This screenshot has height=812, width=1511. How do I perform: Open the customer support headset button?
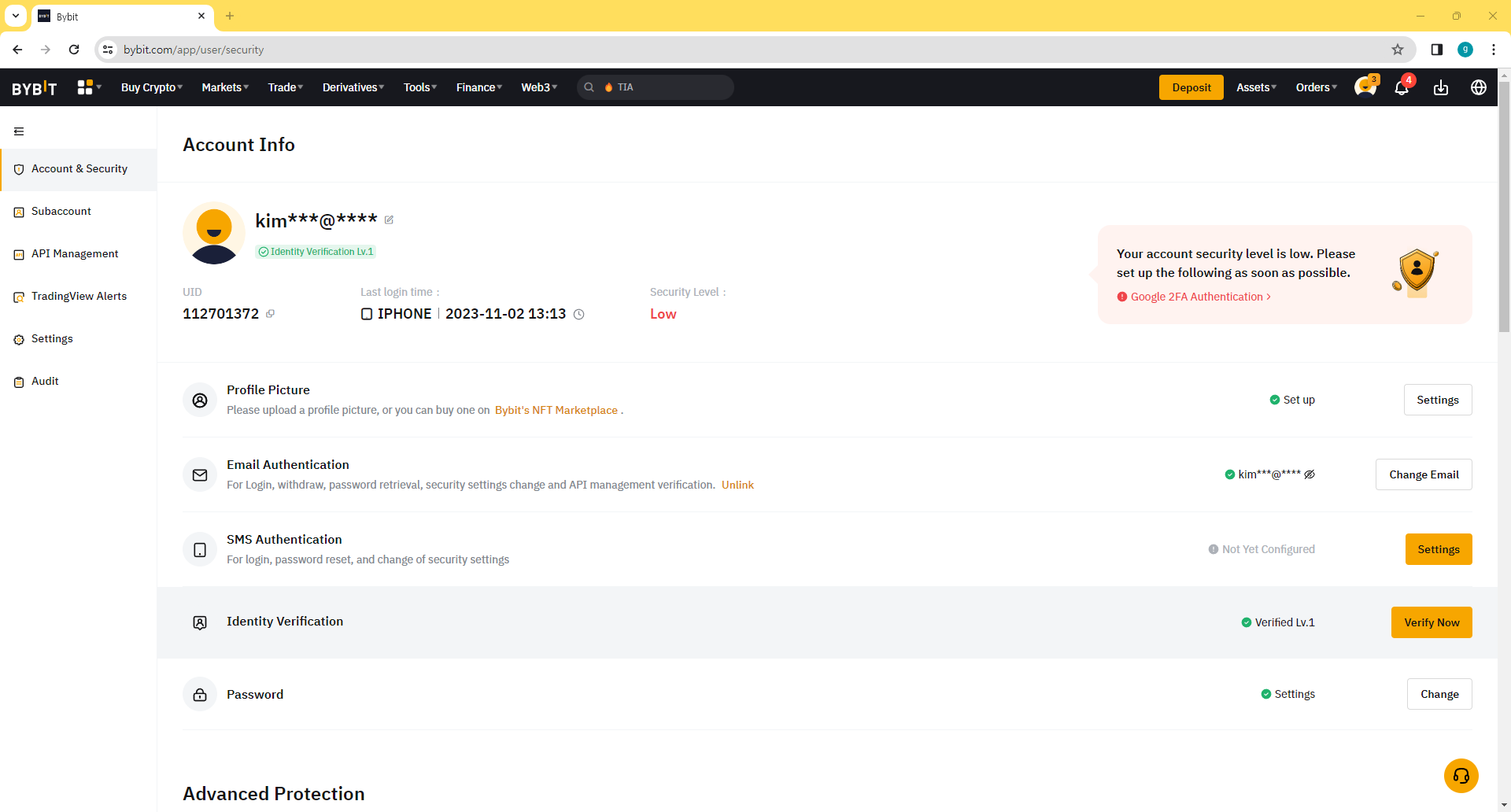click(x=1461, y=776)
